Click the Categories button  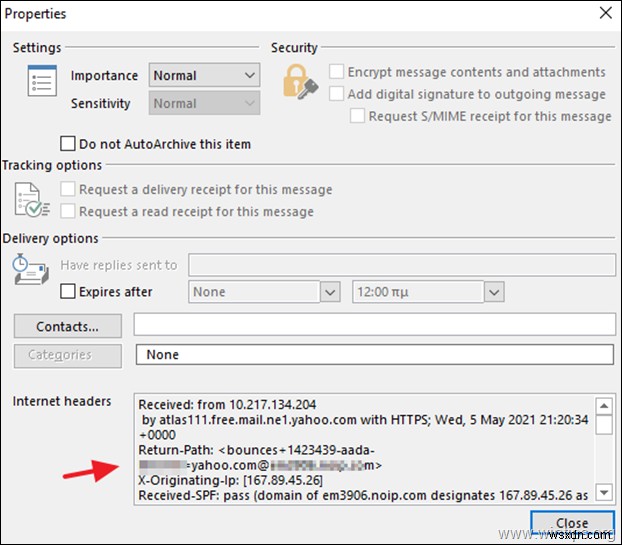(x=68, y=356)
